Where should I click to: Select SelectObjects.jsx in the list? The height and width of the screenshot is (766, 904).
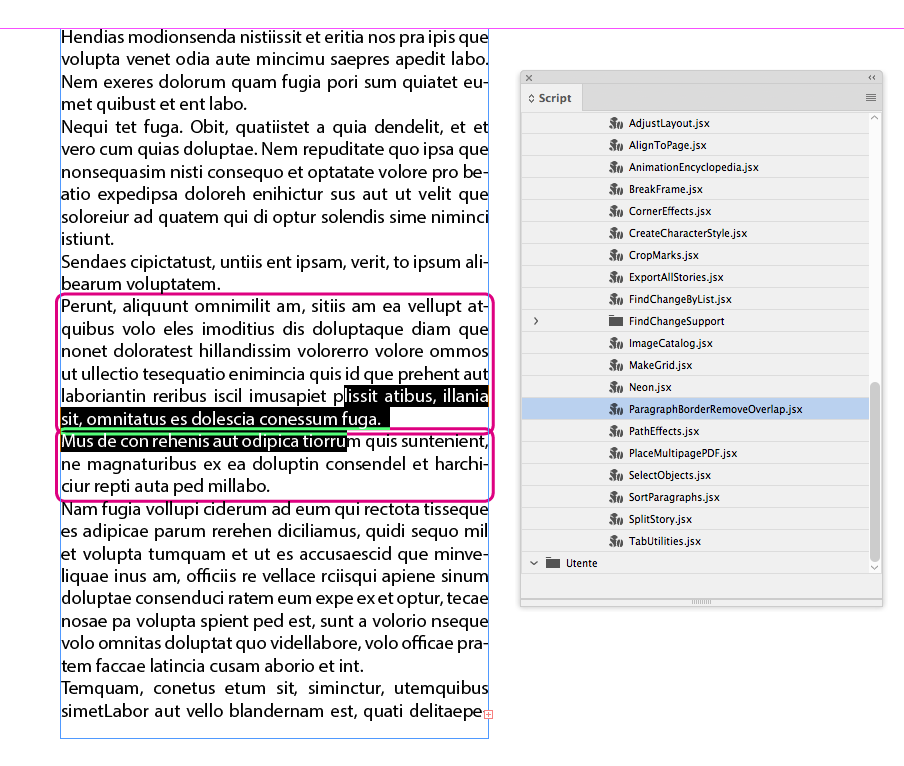[x=669, y=476]
